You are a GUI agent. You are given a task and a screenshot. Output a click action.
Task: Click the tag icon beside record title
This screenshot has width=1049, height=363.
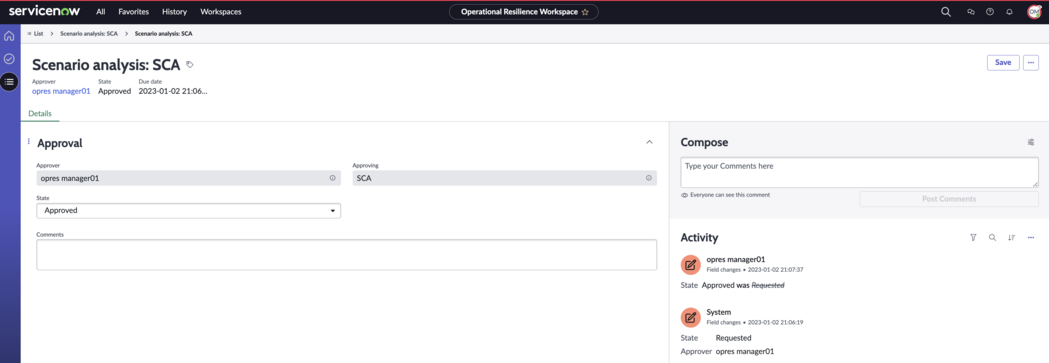pos(190,65)
